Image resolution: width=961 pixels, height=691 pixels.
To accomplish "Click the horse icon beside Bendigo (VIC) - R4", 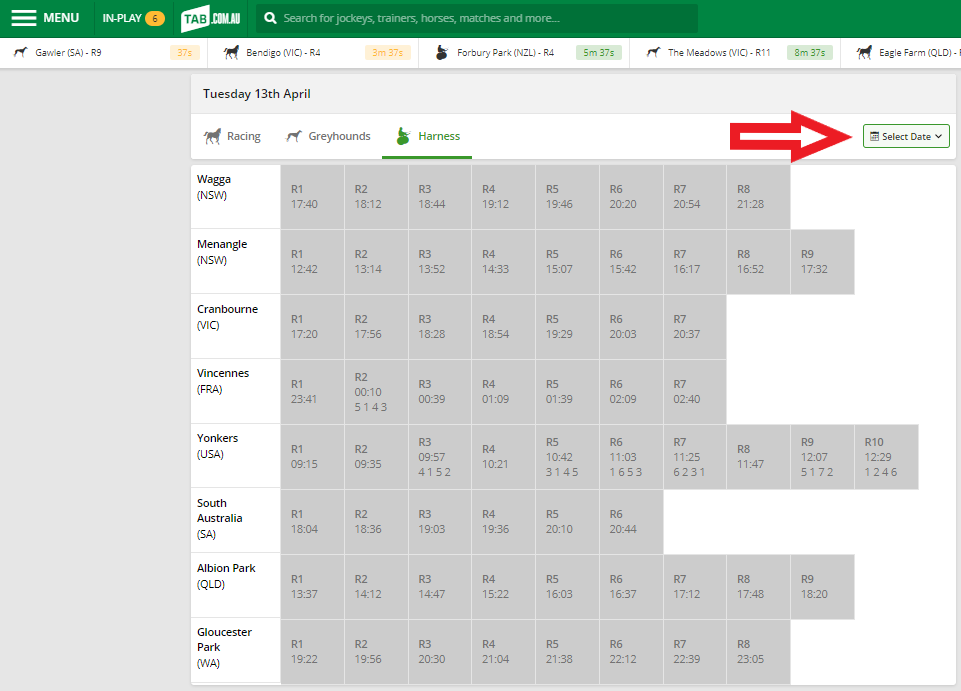I will point(231,53).
